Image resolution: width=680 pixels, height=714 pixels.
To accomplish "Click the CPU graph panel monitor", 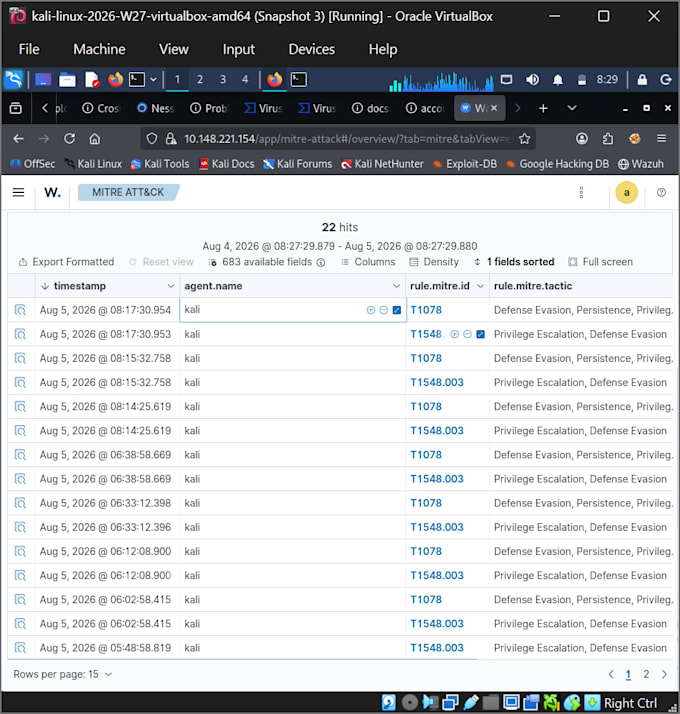I will coord(440,81).
